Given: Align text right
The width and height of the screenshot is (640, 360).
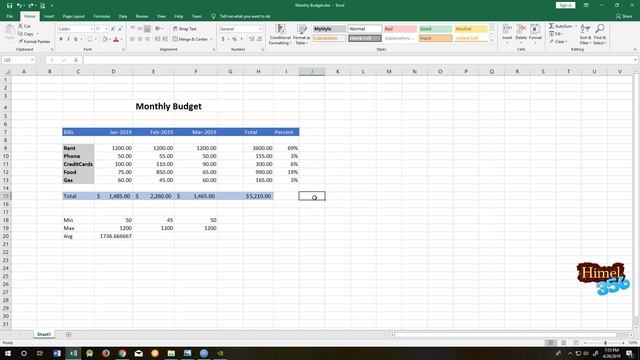Looking at the screenshot, I should [x=147, y=39].
